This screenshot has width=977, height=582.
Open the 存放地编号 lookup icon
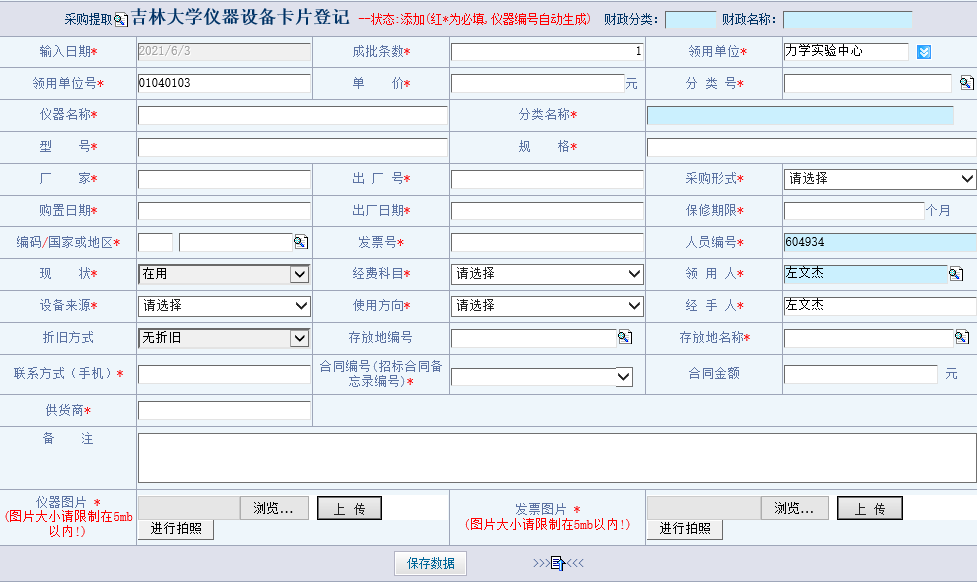624,338
